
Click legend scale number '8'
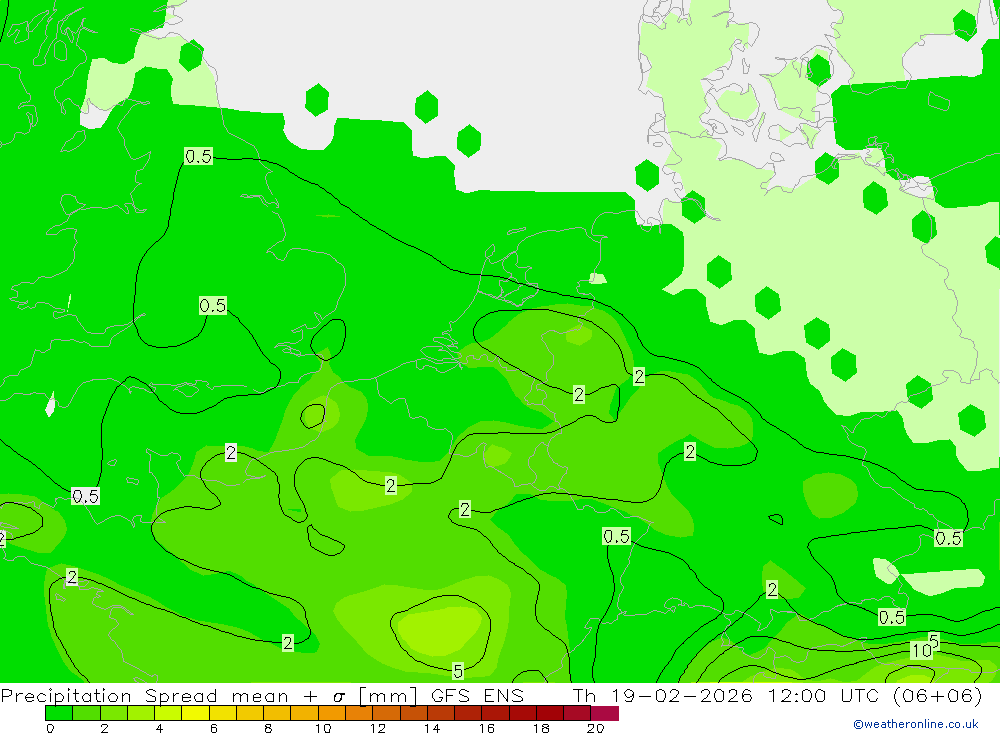tap(268, 728)
